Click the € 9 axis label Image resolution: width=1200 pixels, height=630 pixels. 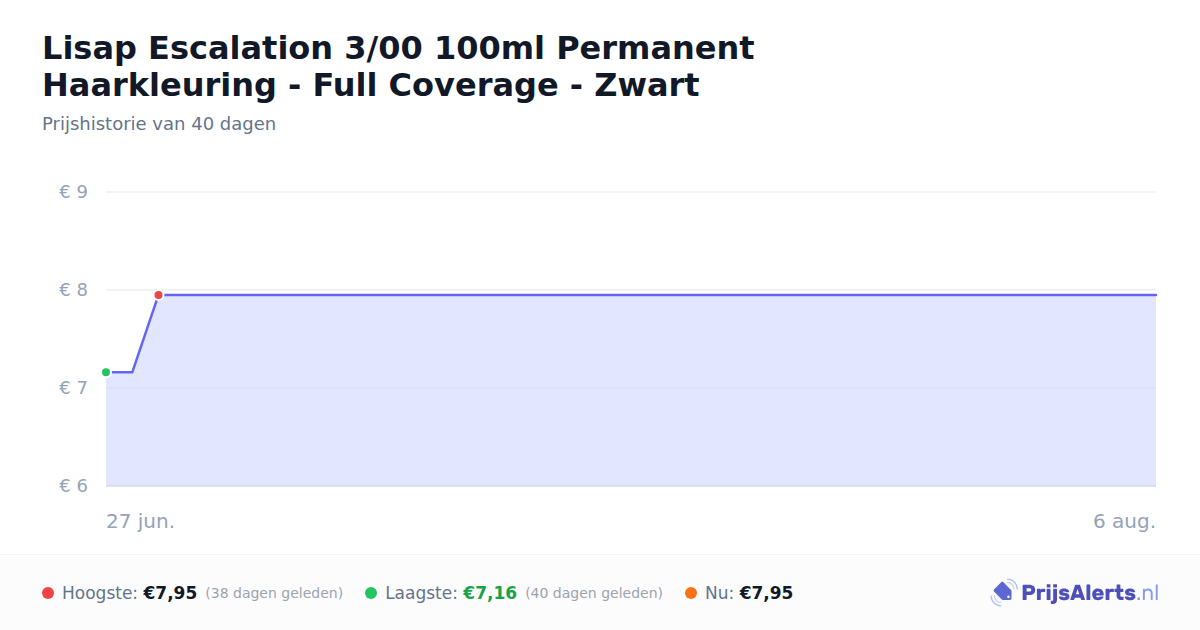[73, 192]
